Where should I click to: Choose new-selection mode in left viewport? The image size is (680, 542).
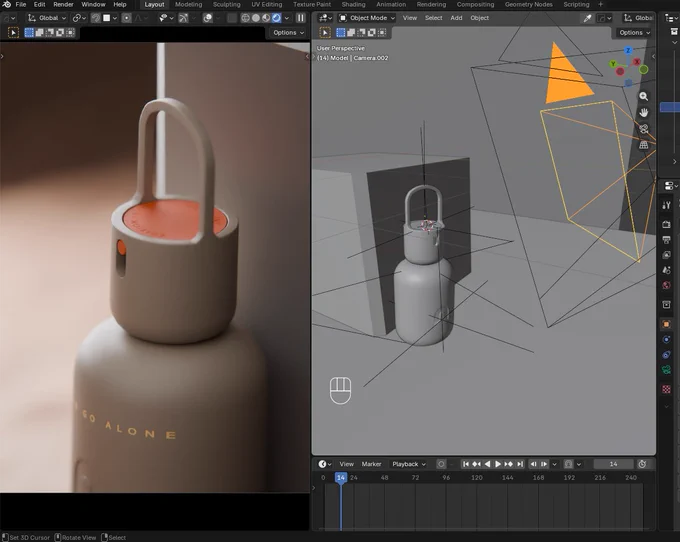(29, 33)
